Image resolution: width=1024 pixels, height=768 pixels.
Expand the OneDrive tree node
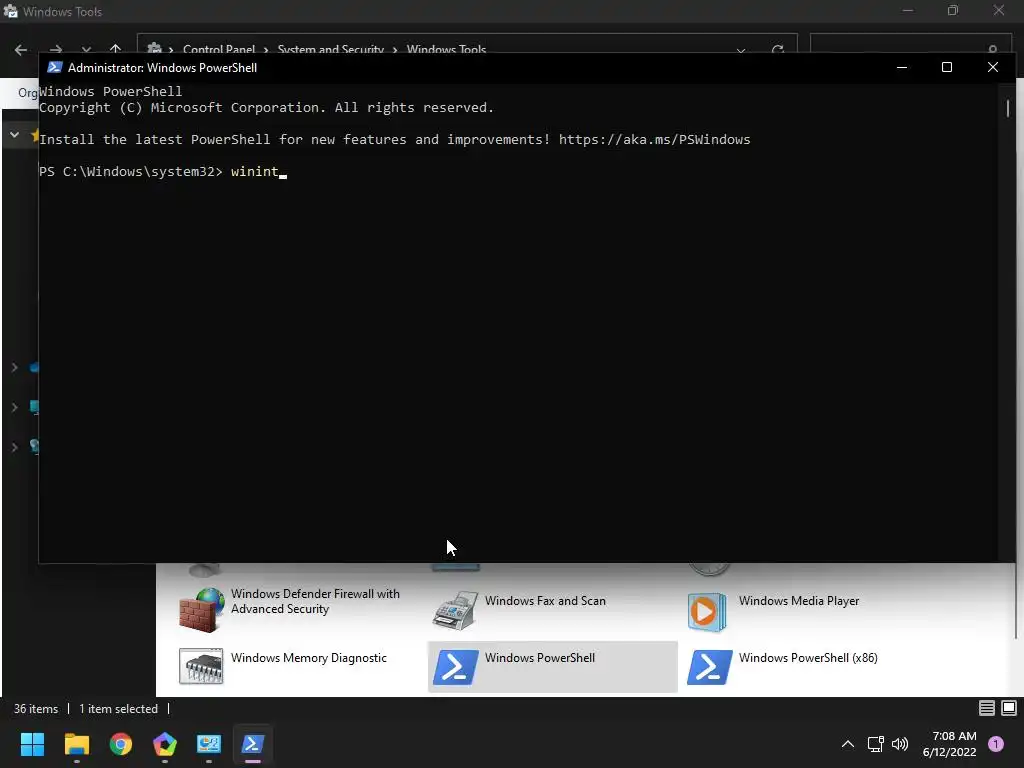[14, 367]
